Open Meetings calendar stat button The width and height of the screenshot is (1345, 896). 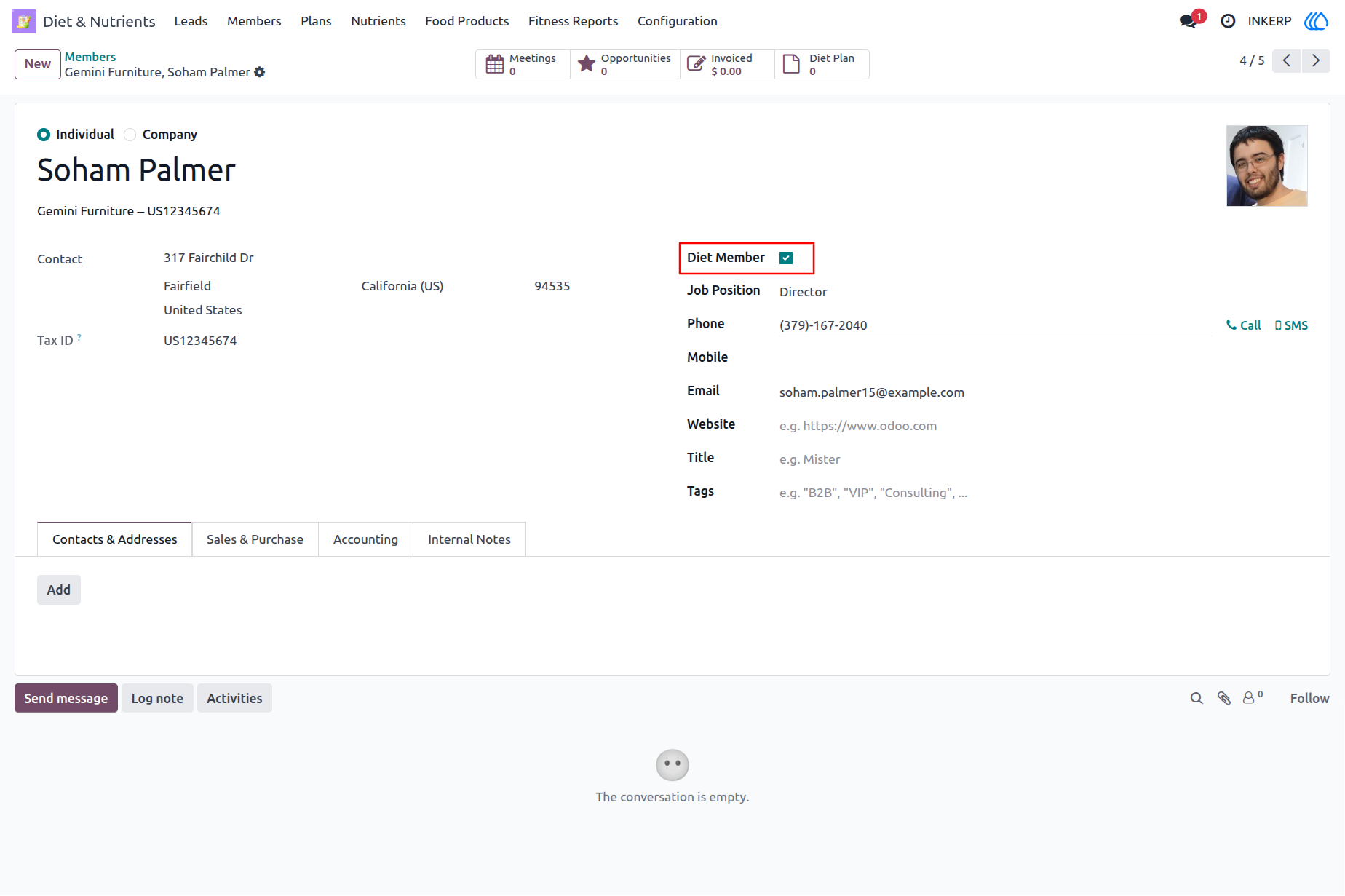(523, 64)
